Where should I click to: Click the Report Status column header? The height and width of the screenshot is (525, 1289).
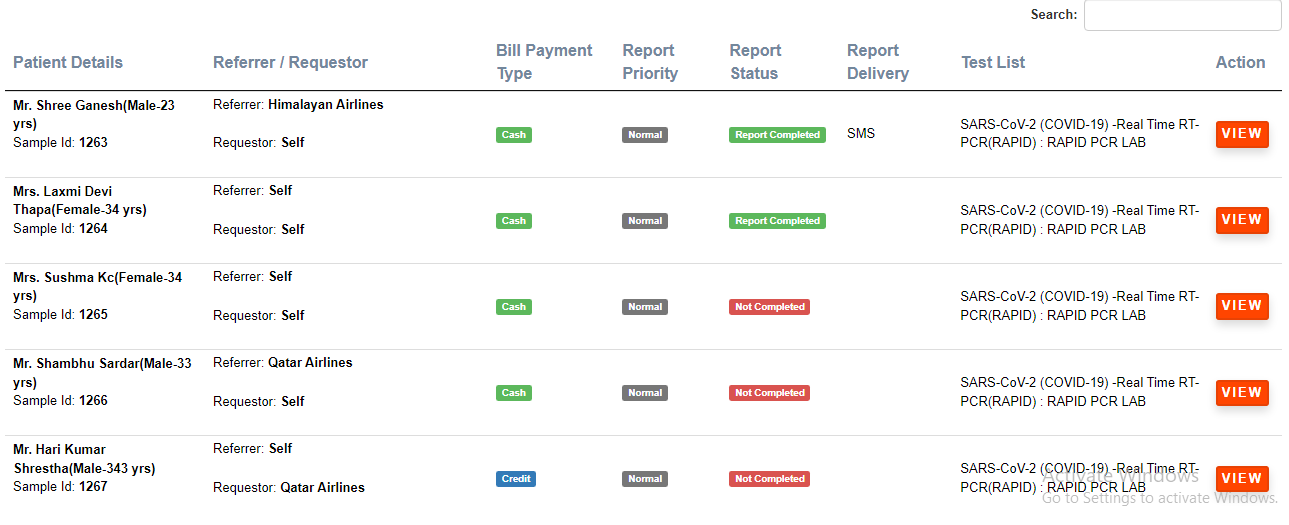755,62
